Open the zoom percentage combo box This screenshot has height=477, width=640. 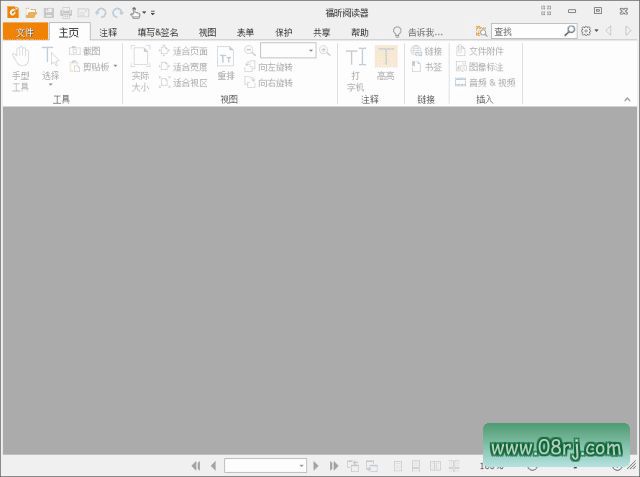(288, 51)
